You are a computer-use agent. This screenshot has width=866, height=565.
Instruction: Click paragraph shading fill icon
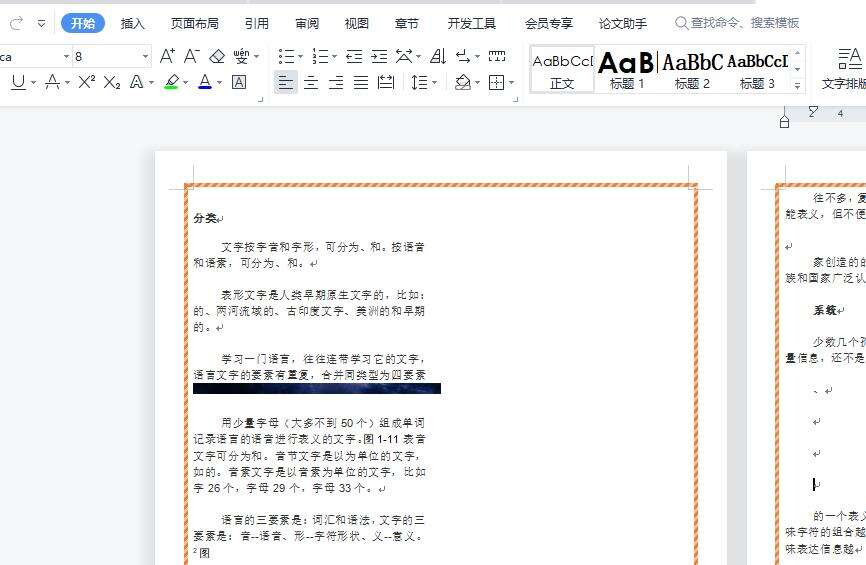pos(463,82)
